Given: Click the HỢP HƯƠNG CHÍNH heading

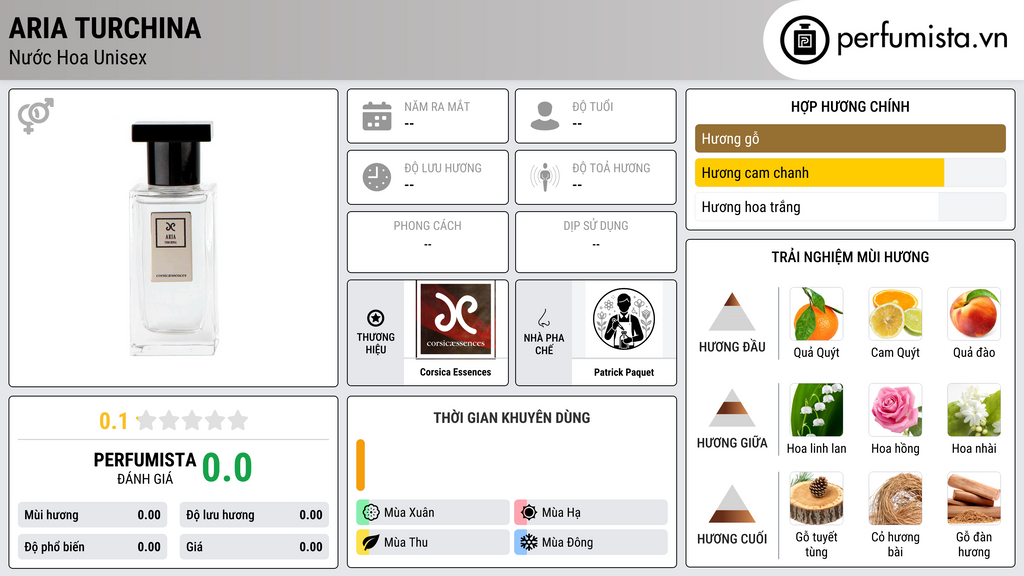Looking at the screenshot, I should pos(850,106).
